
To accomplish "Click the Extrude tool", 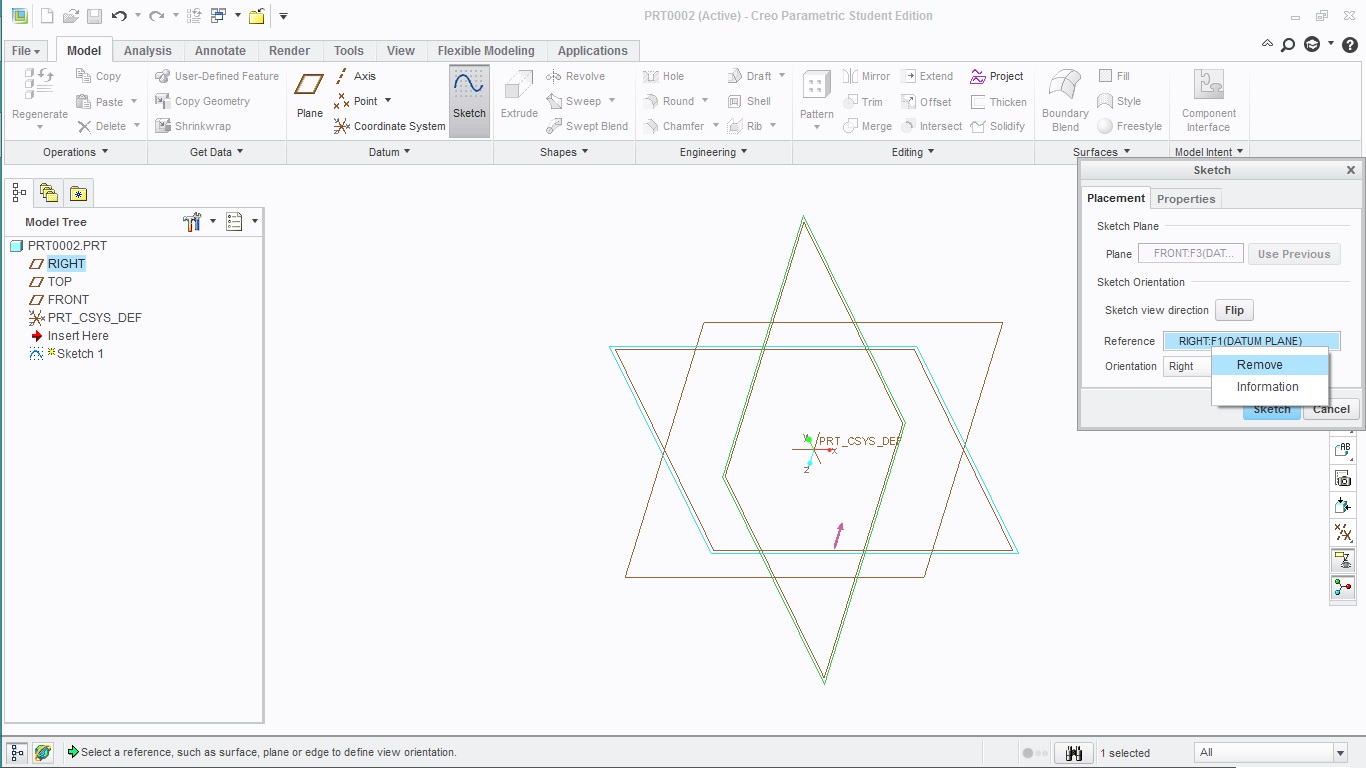I will click(519, 96).
